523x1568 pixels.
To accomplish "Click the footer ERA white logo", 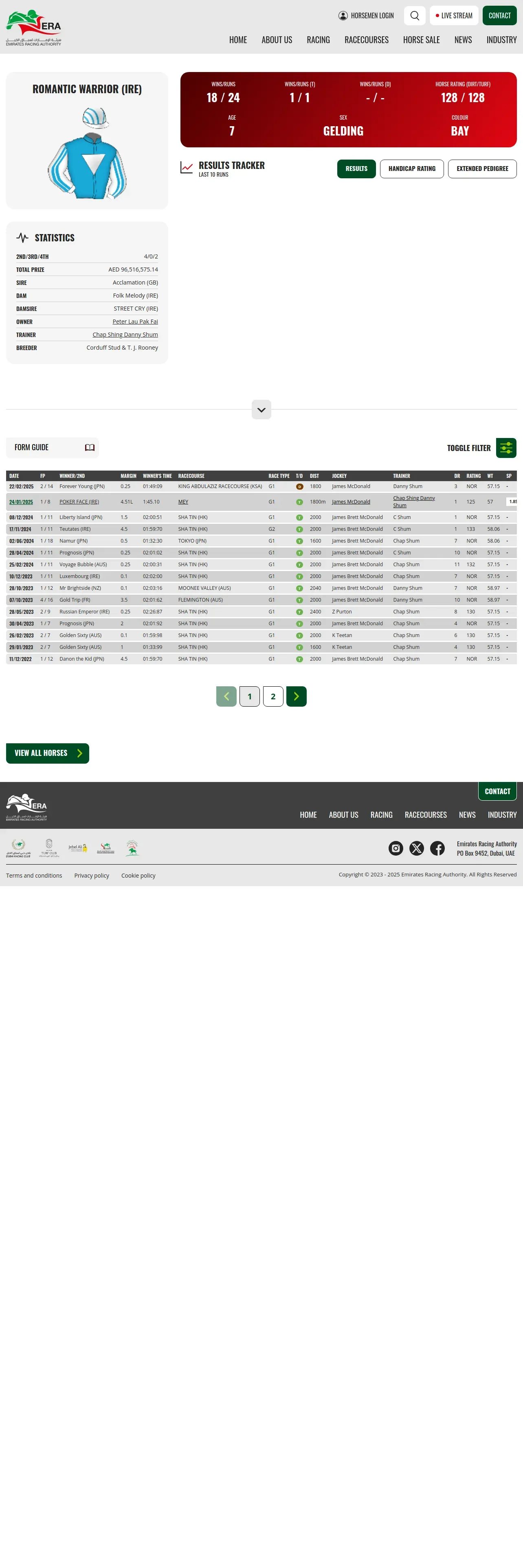I will click(x=26, y=806).
